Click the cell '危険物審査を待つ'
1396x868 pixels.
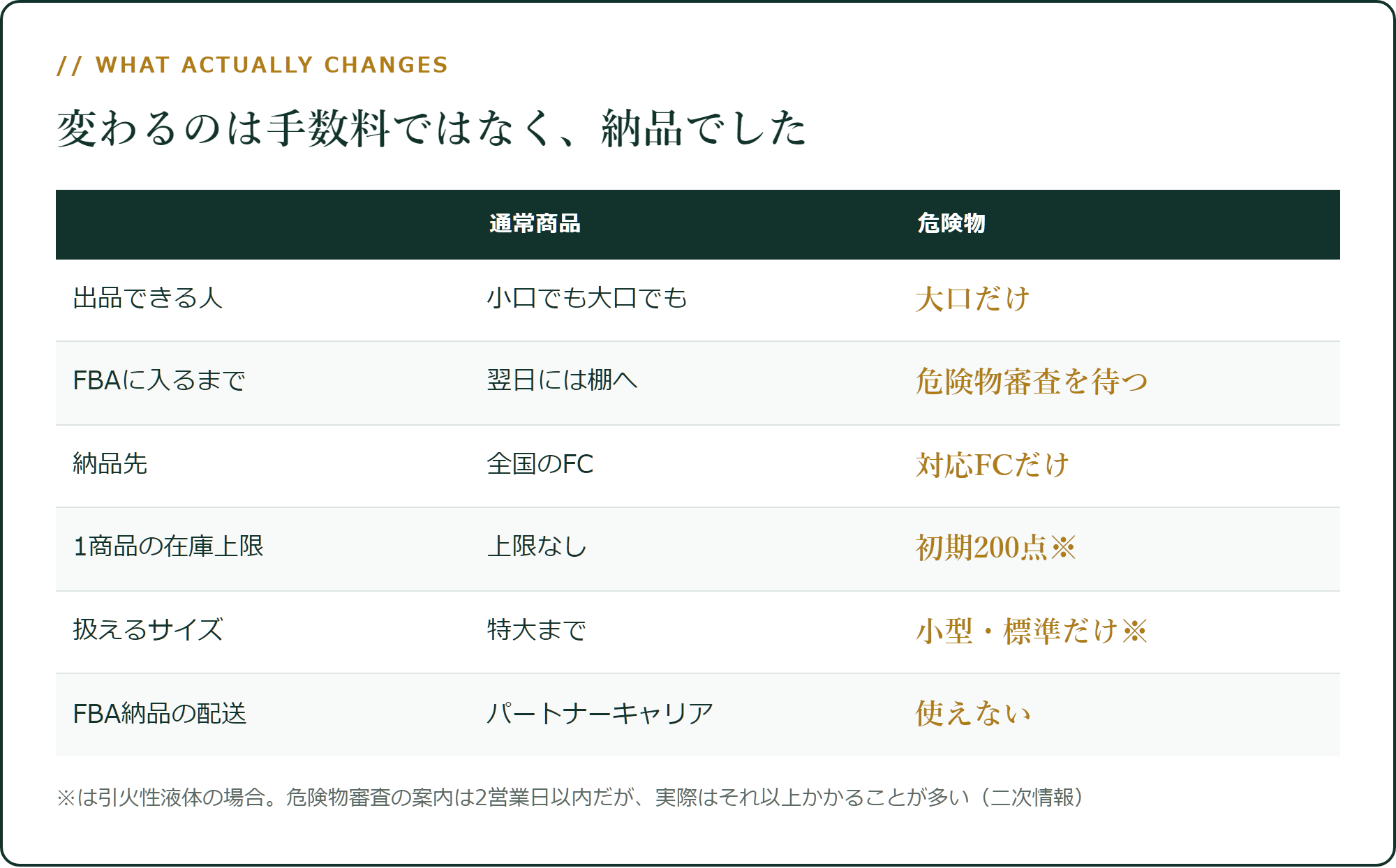click(1032, 381)
